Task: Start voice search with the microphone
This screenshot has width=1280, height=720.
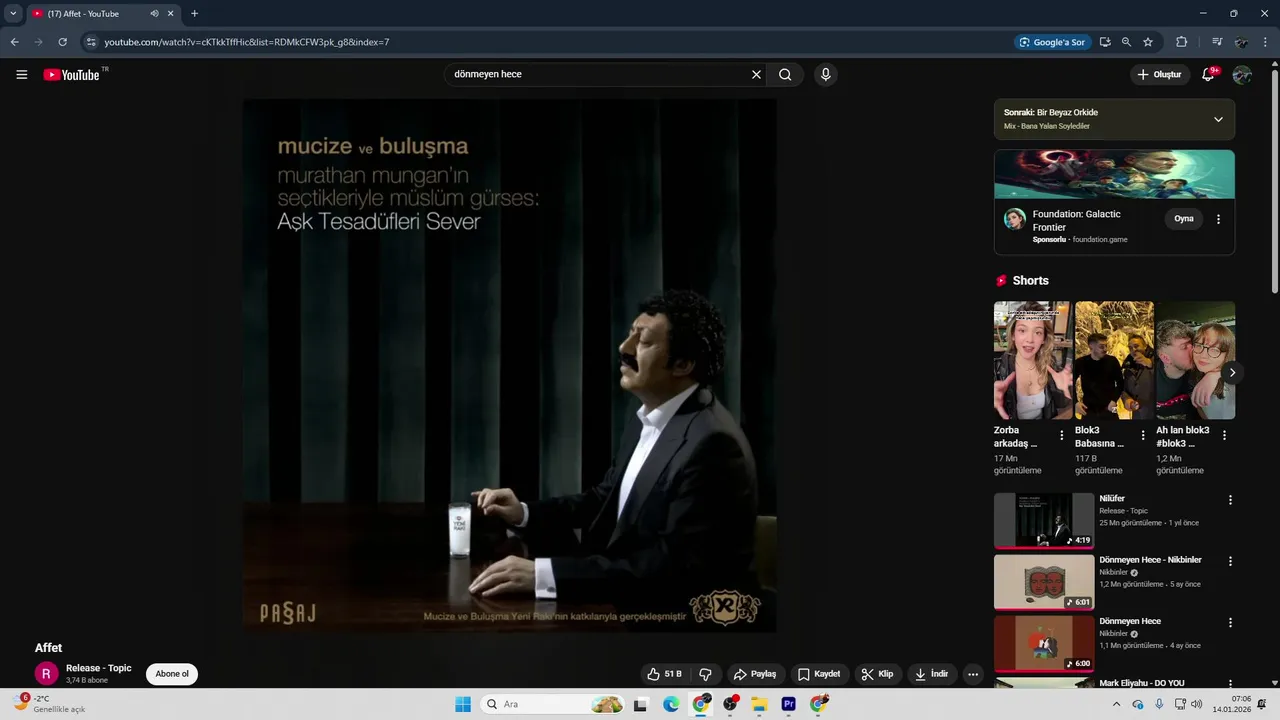Action: click(x=825, y=74)
